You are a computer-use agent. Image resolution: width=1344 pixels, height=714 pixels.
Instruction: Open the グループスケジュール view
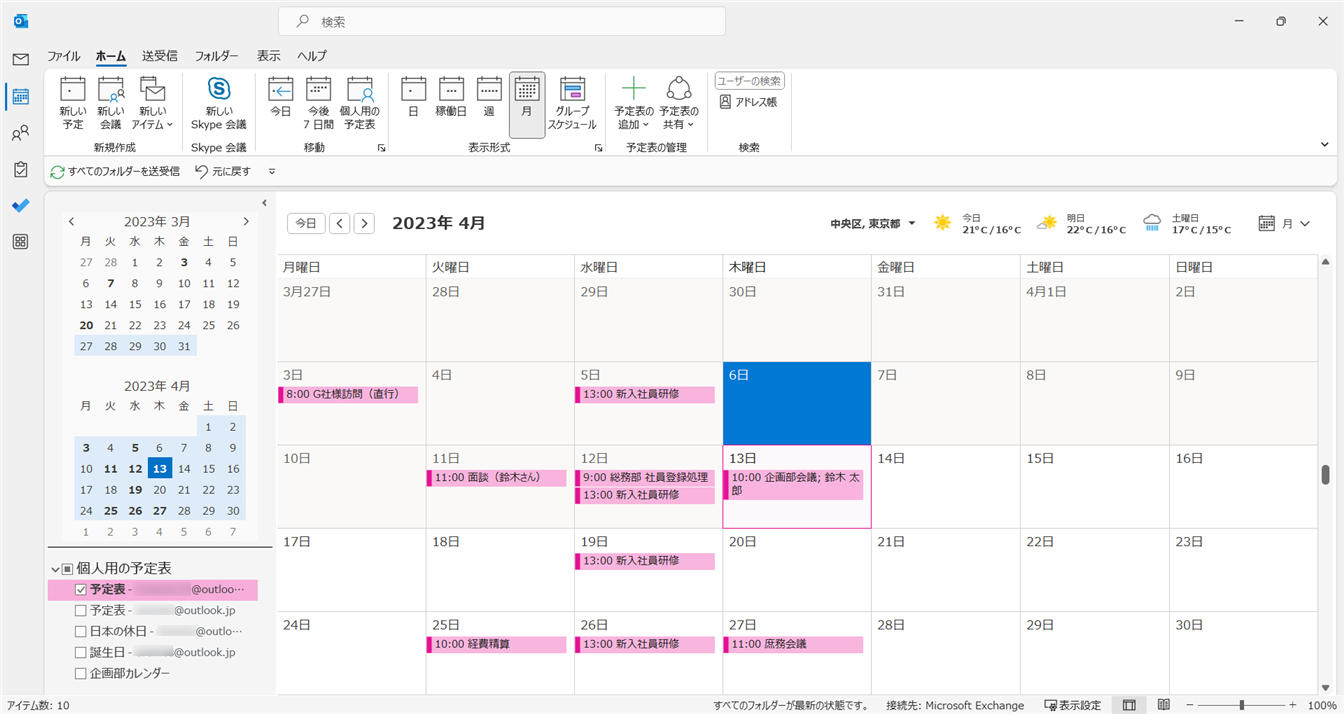tap(572, 92)
